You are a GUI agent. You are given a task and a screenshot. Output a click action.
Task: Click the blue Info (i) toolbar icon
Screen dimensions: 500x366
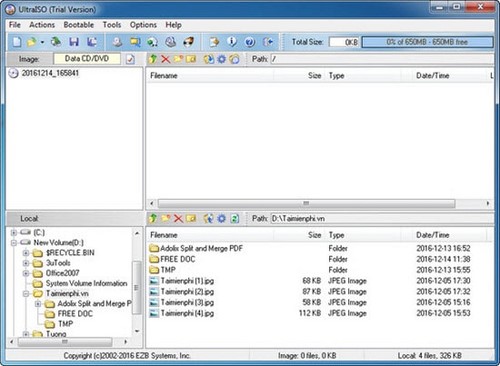coord(232,42)
